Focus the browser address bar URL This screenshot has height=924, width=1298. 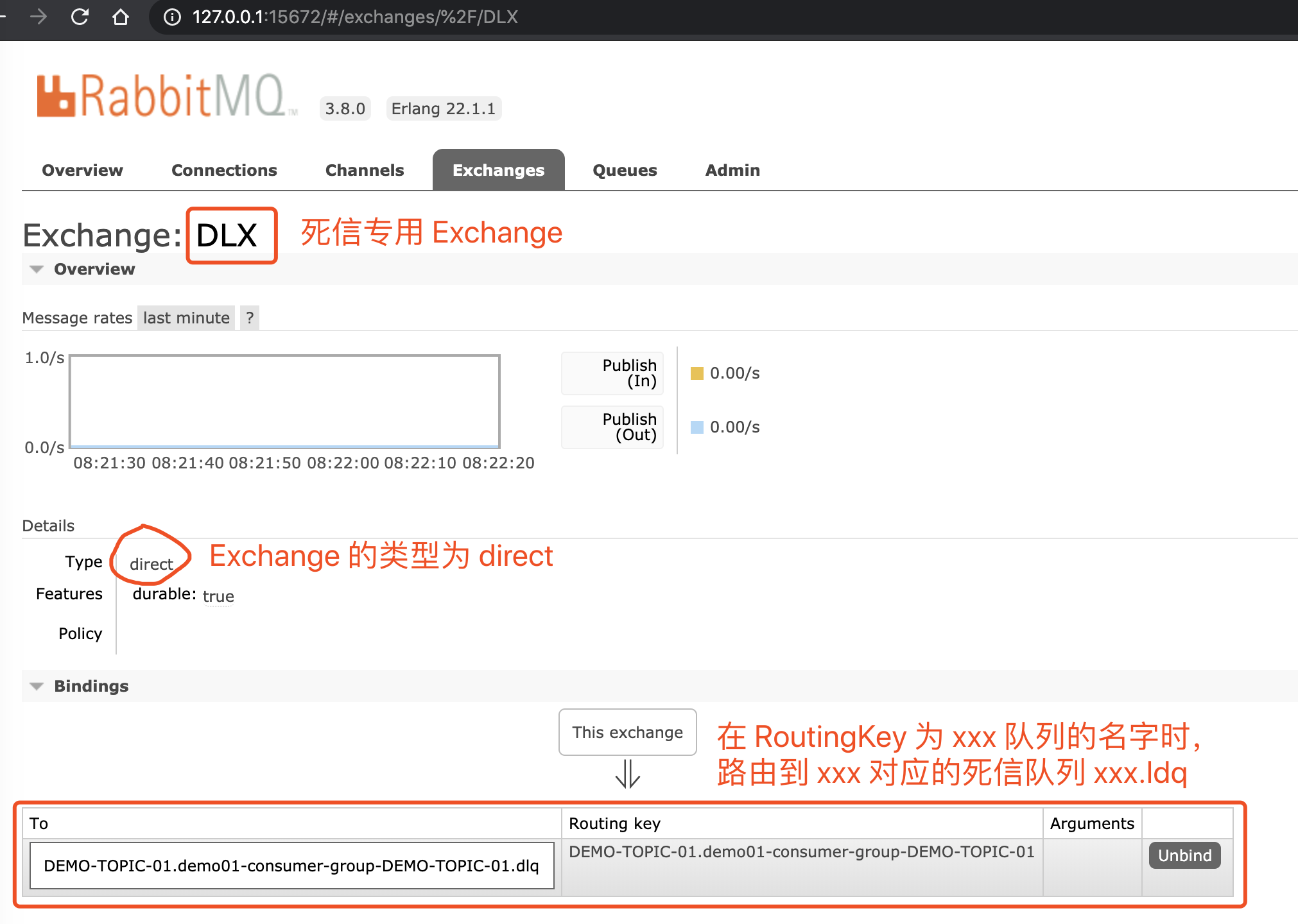[355, 17]
